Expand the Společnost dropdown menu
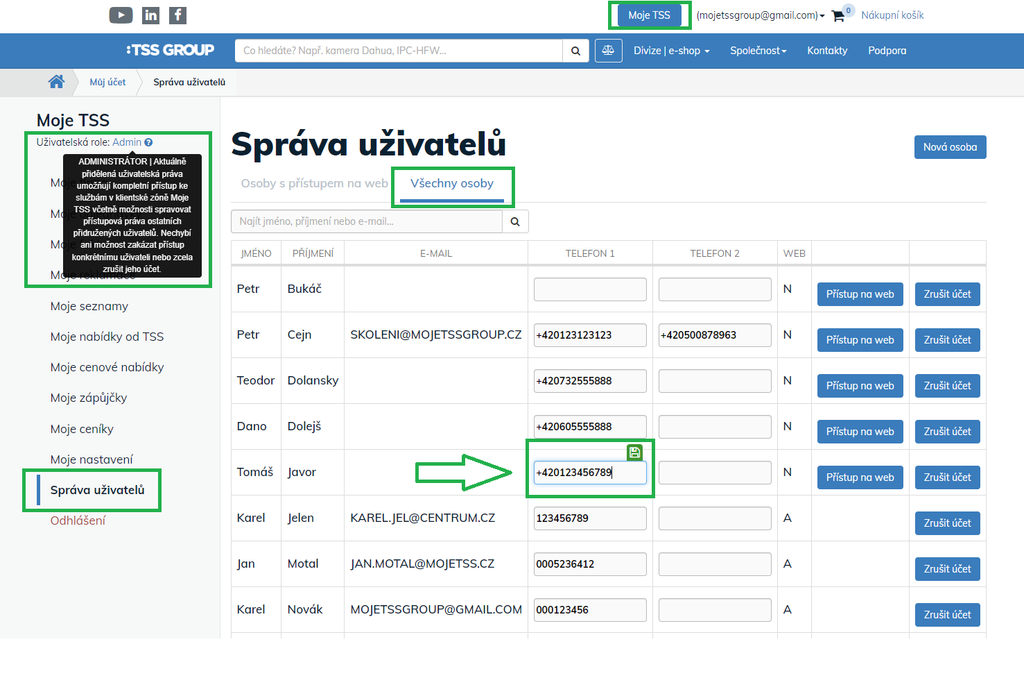1024x694 pixels. tap(758, 51)
